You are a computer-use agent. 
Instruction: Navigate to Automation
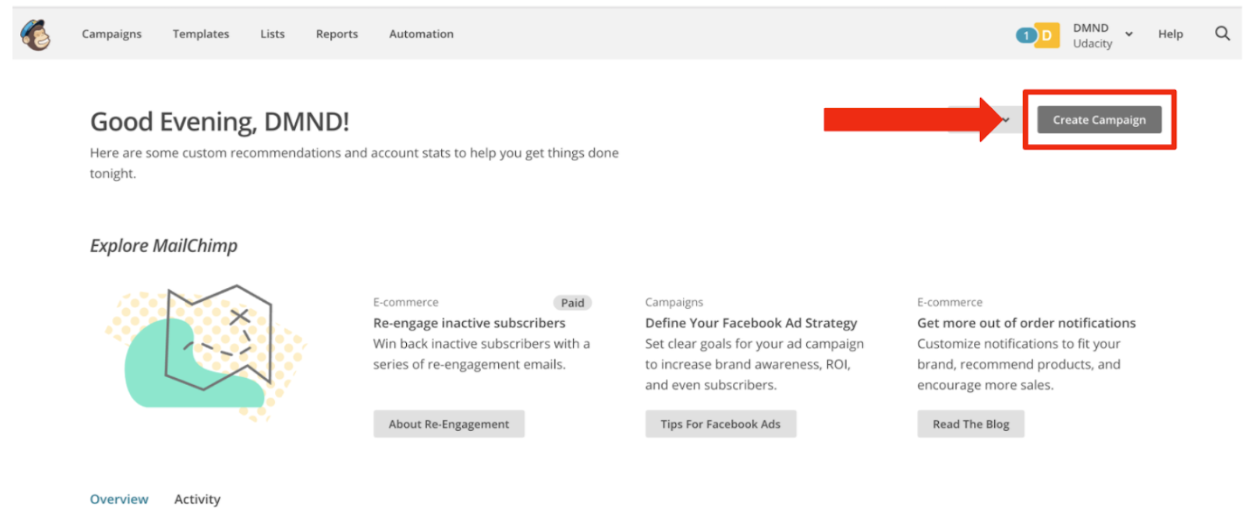[x=421, y=34]
